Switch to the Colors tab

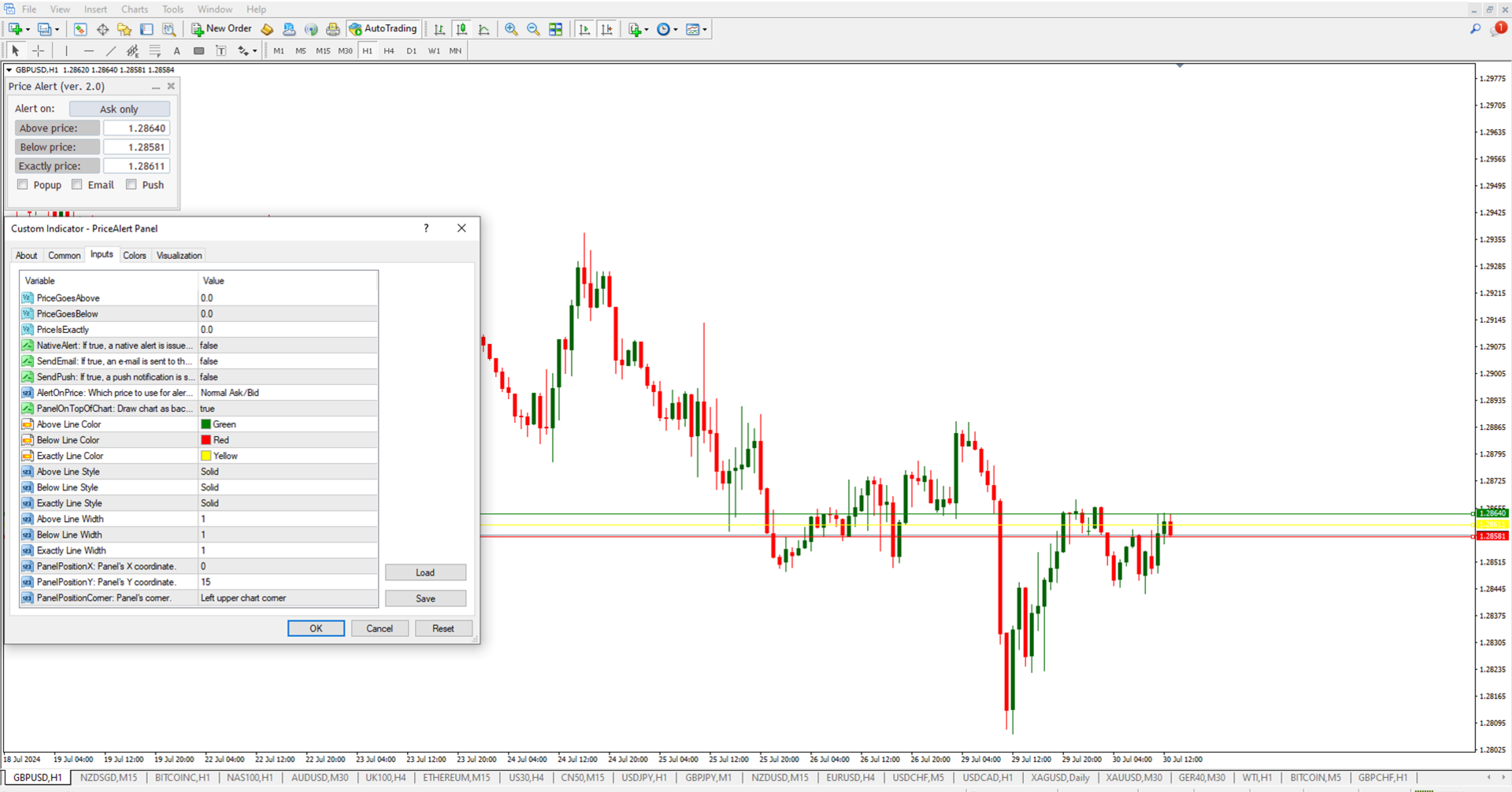point(135,255)
